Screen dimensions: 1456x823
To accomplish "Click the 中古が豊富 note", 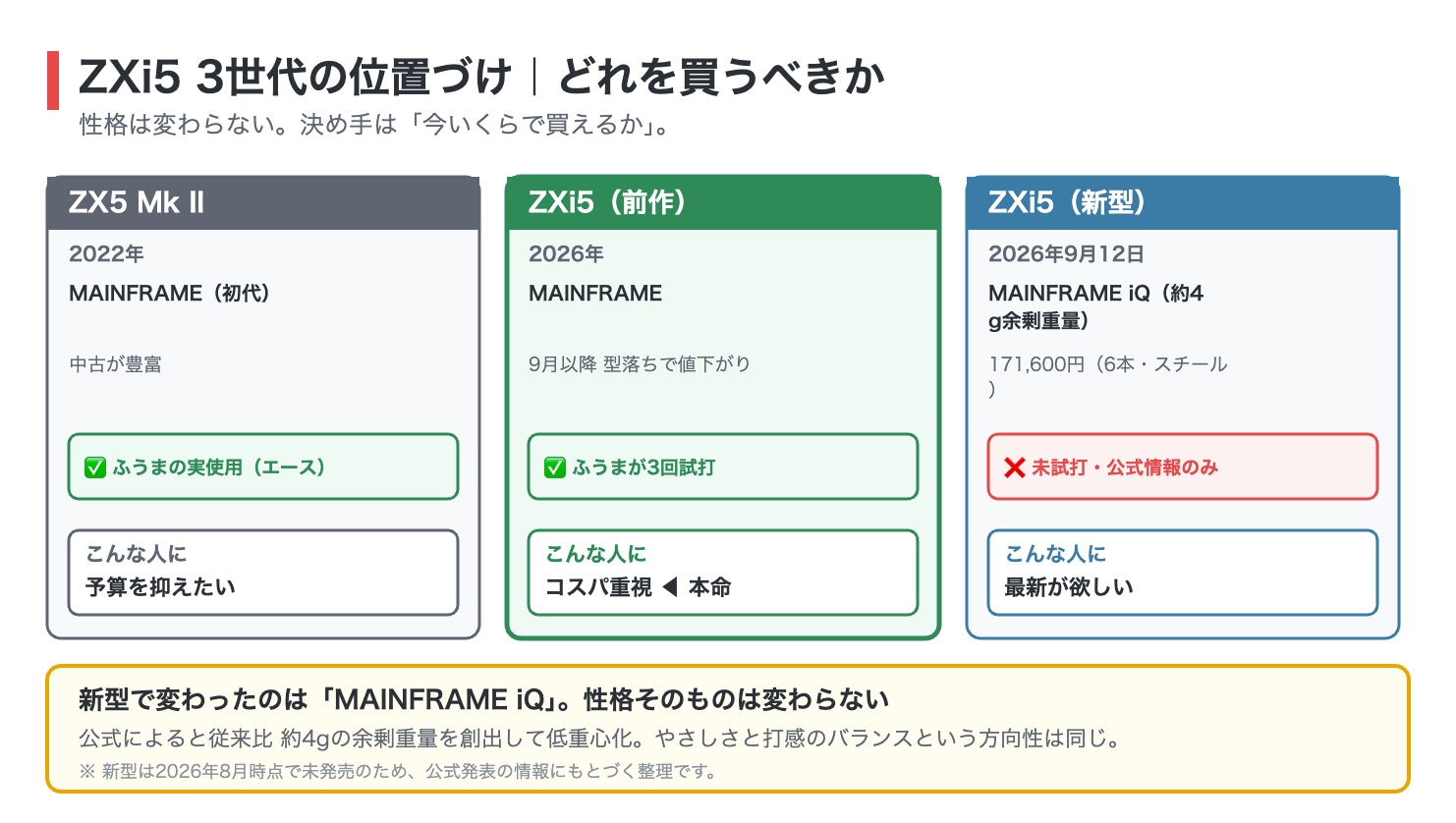I will 115,364.
